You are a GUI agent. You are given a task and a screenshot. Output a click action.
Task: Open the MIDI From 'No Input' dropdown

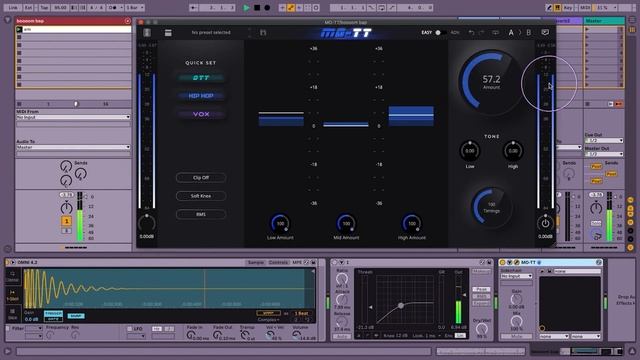tap(73, 117)
